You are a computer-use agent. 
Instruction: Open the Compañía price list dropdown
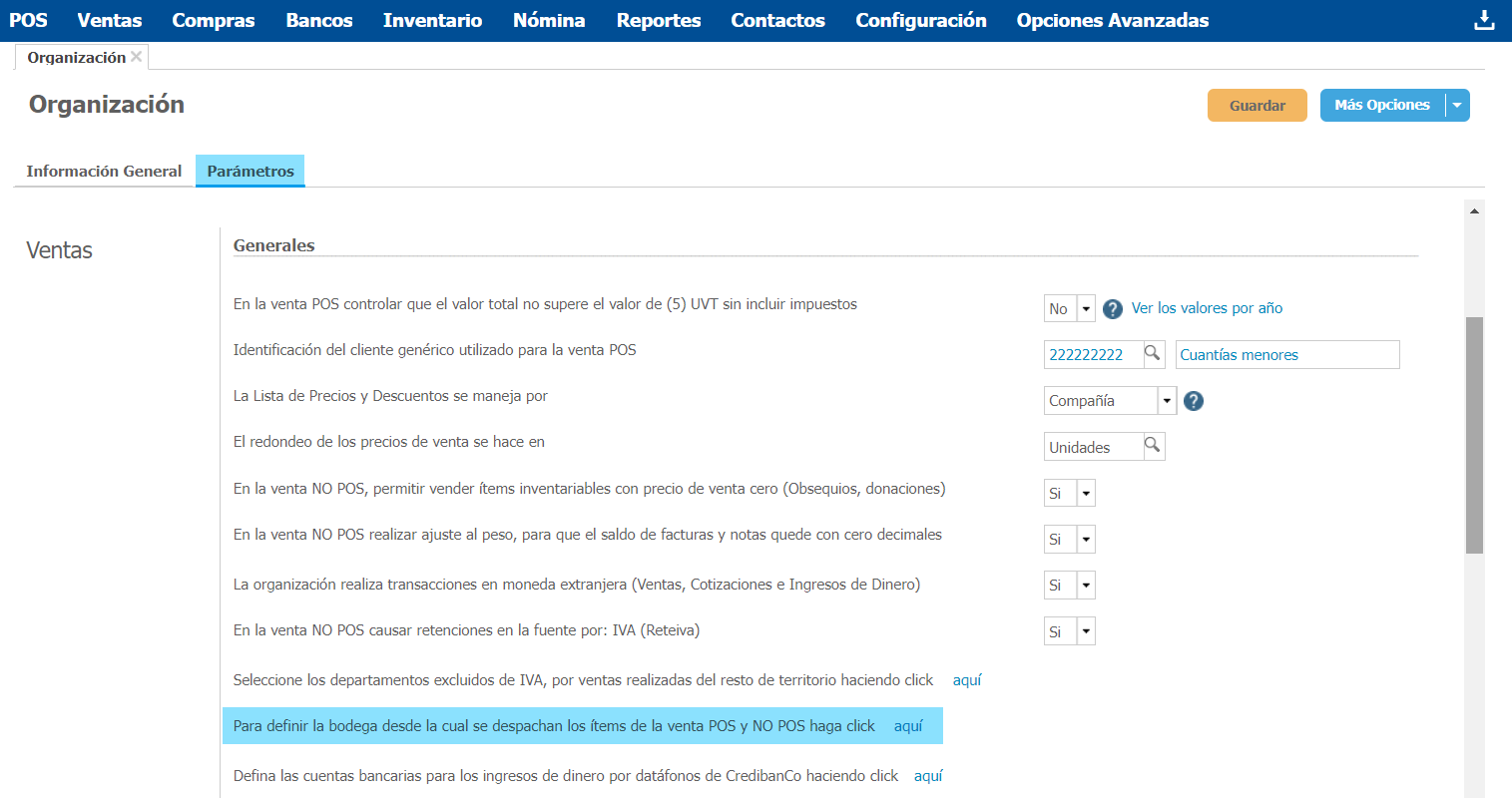tap(1167, 401)
